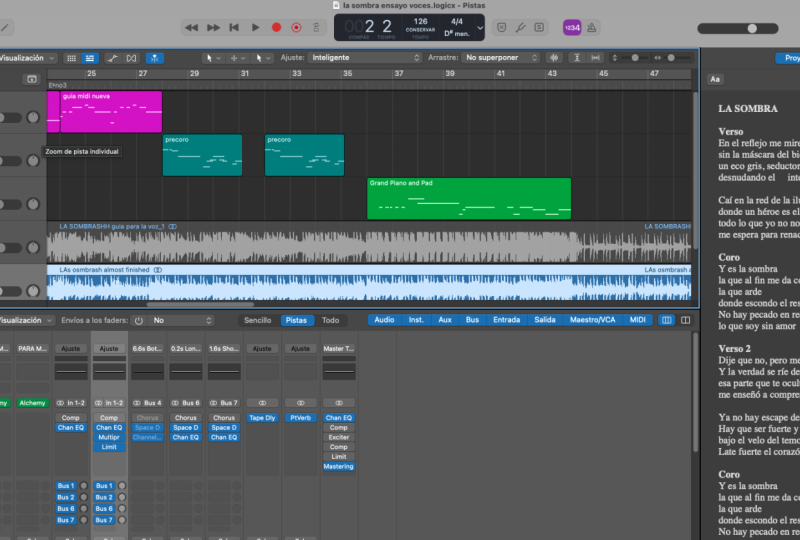Viewport: 800px width, 540px height.
Task: Click the horizontal auto zoom icon
Action: coord(595,58)
